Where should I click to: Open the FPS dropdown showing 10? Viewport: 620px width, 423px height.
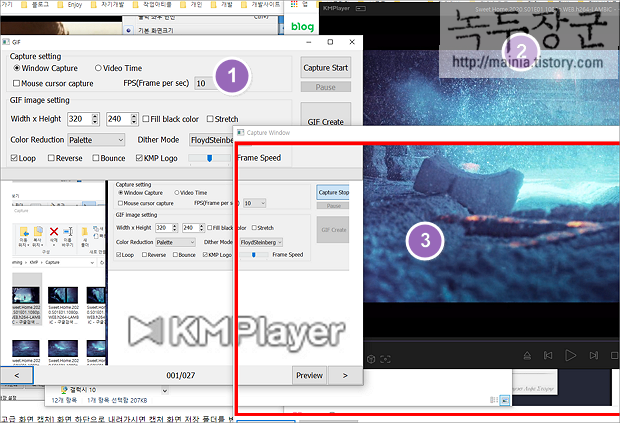[x=206, y=83]
